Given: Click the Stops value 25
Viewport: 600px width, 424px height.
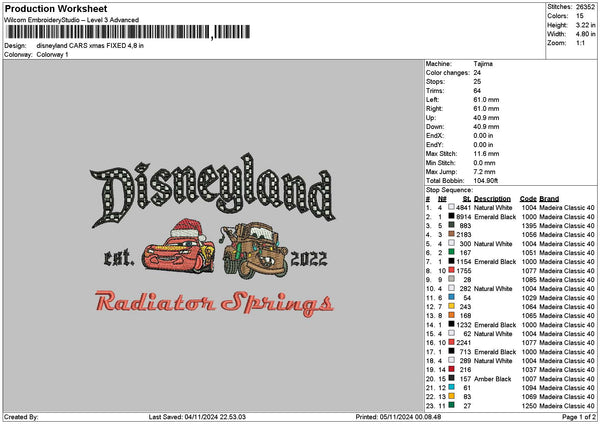Looking at the screenshot, I should (x=477, y=82).
